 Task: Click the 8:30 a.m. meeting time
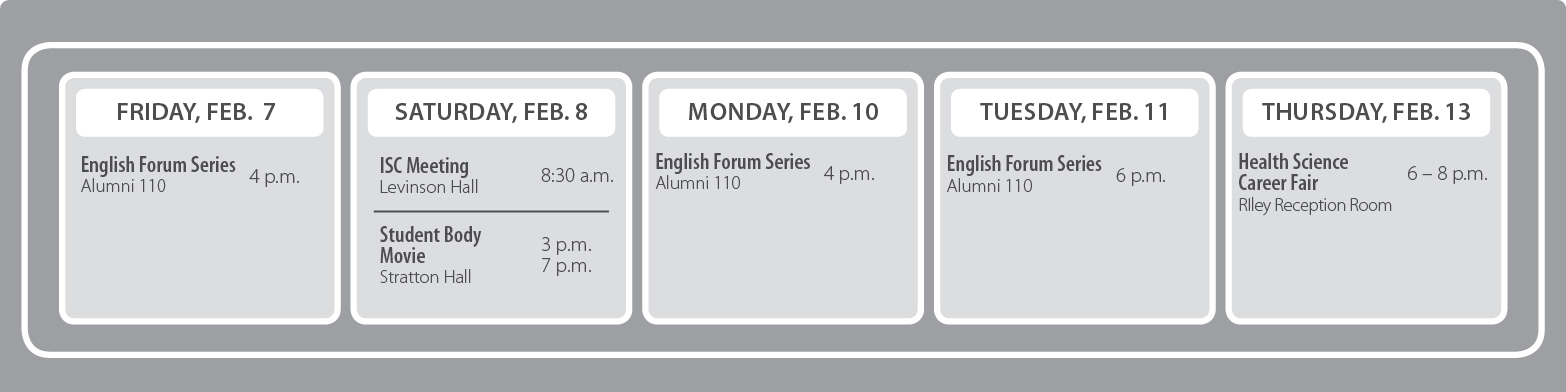pyautogui.click(x=577, y=176)
